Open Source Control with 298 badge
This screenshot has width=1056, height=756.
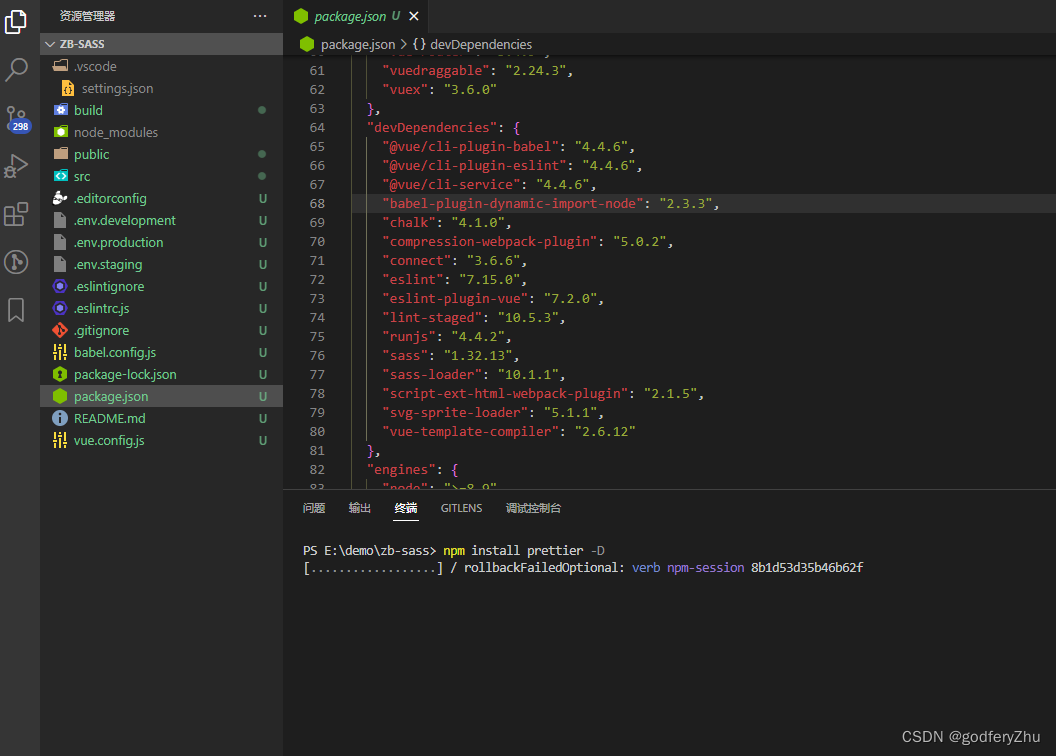pos(16,118)
